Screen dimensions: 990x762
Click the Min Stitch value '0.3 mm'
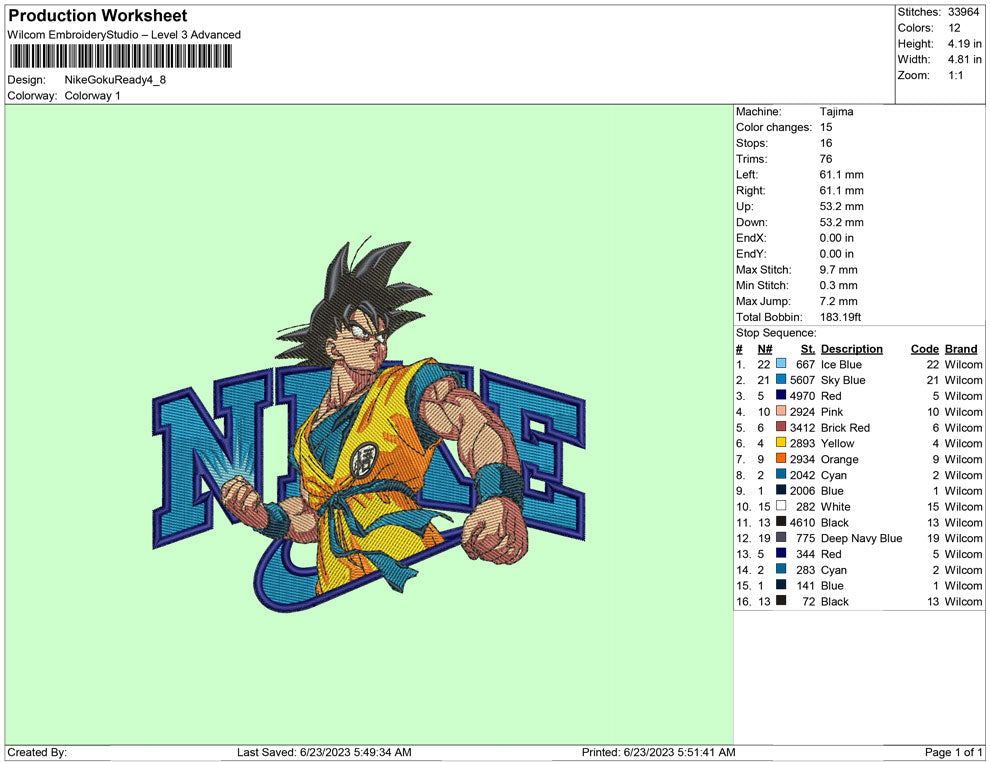(x=838, y=285)
